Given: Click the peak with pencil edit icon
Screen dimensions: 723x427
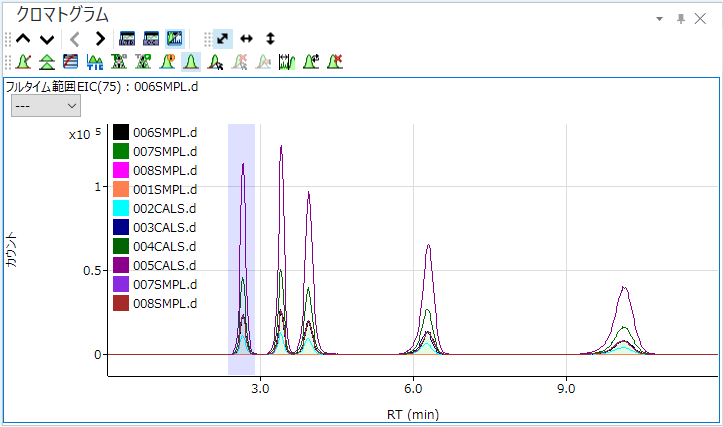Looking at the screenshot, I should coord(23,62).
